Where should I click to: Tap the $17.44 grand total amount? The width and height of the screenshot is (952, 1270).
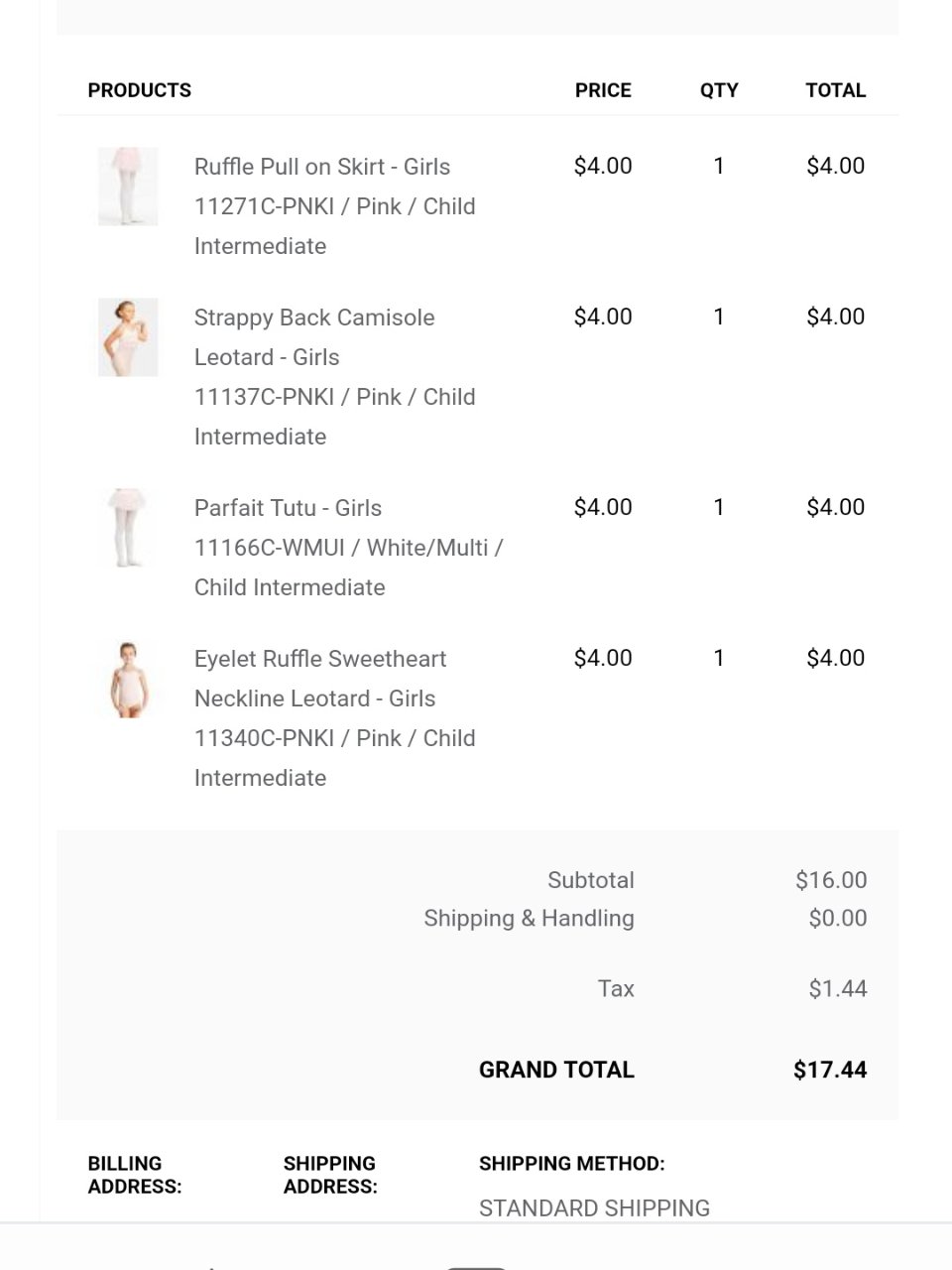(830, 1070)
